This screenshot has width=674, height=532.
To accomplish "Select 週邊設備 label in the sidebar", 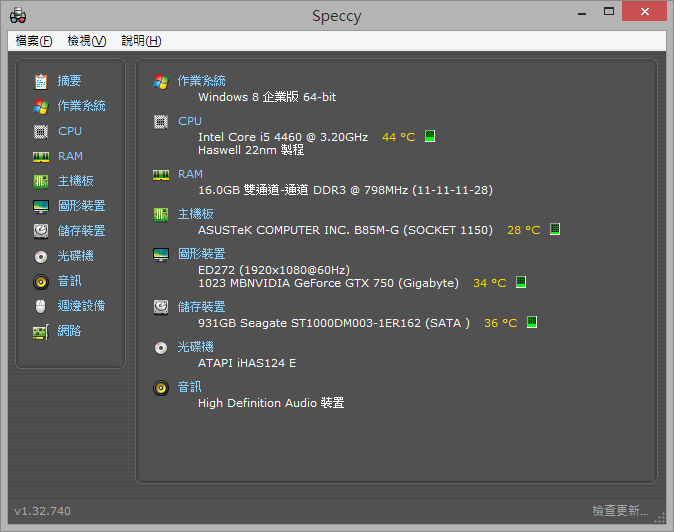I will (82, 306).
